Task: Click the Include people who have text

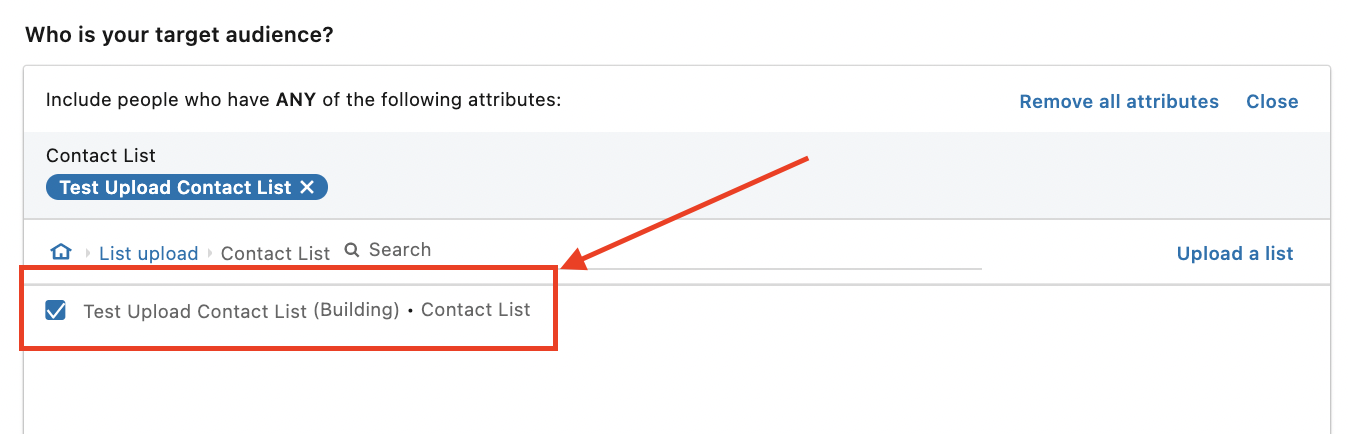Action: 159,101
